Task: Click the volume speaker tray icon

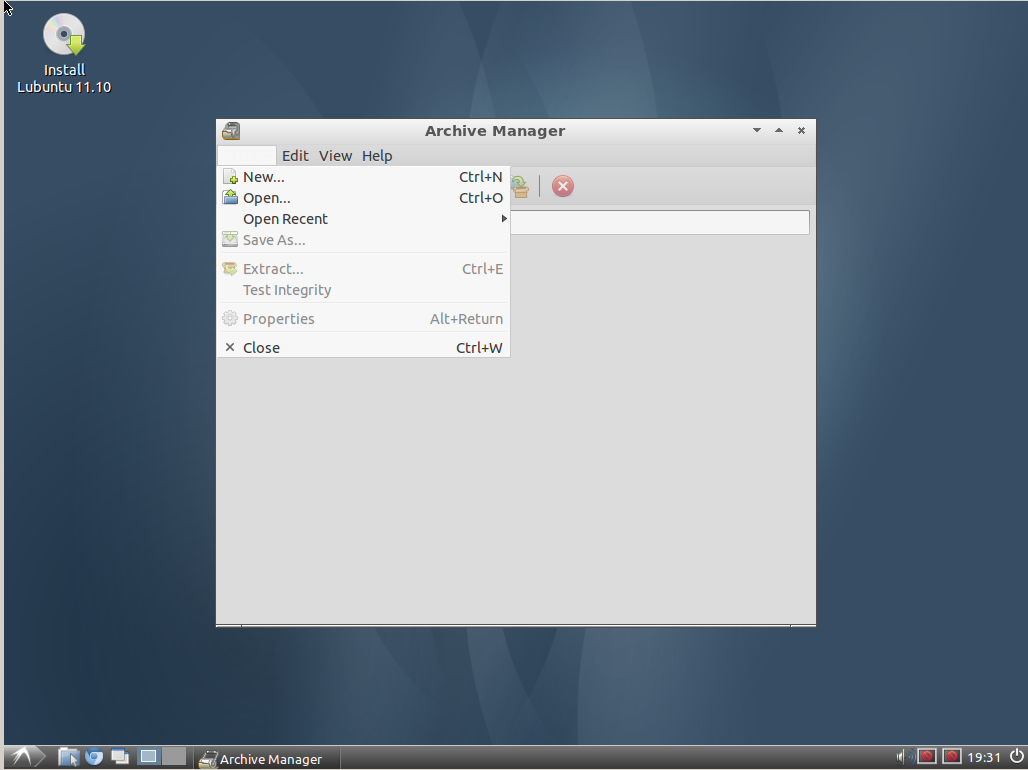Action: click(902, 757)
